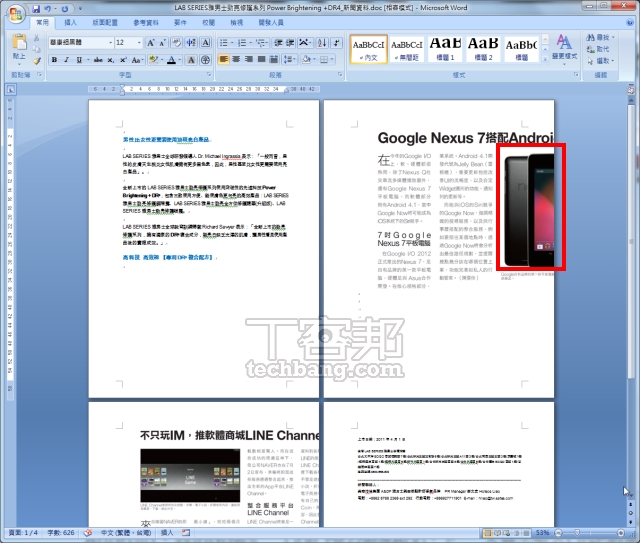Insert enclosed character (circled character icon)
640x543 pixels.
205,60
